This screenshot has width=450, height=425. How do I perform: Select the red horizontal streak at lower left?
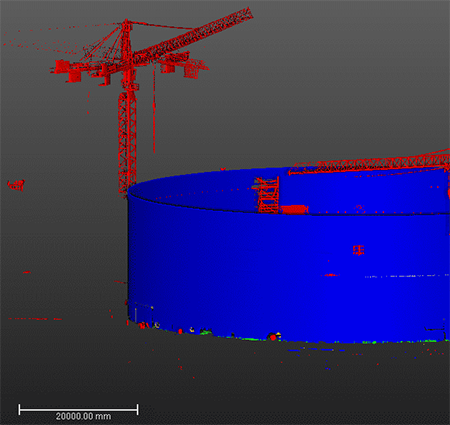[35, 319]
